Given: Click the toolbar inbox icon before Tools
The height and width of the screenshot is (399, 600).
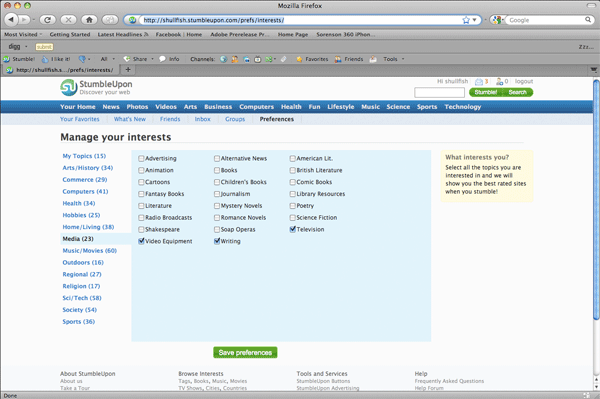Looking at the screenshot, I should pos(373,59).
